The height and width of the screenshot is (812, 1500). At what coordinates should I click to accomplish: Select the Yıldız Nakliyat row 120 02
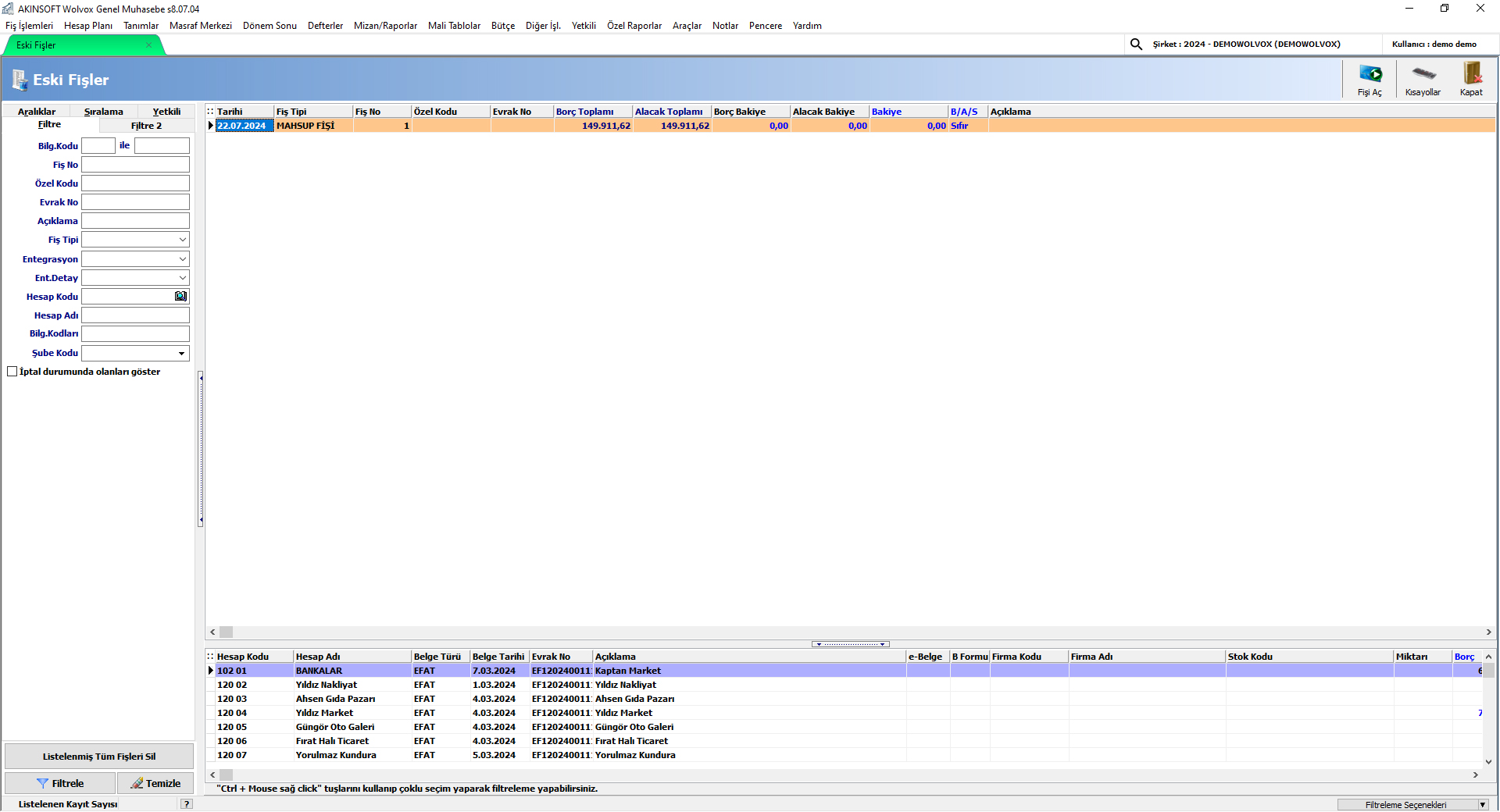[326, 685]
